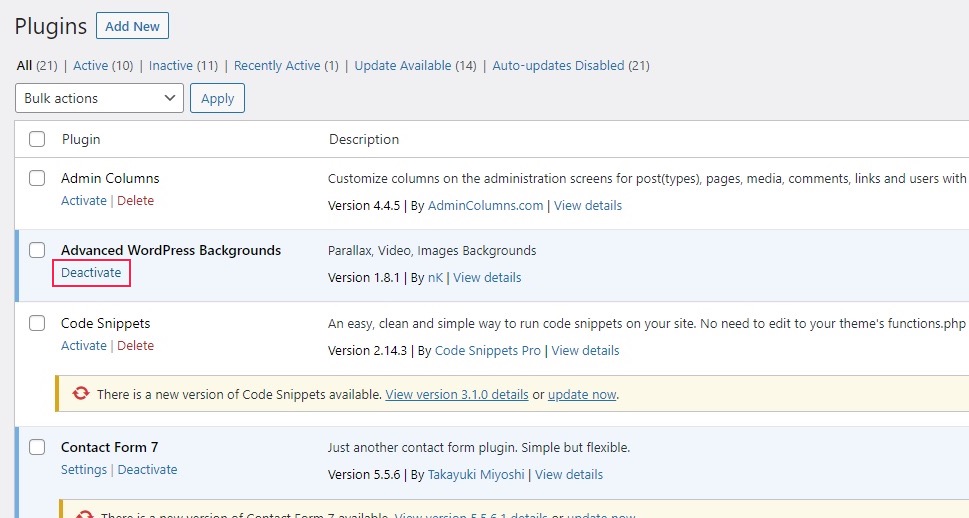Image resolution: width=969 pixels, height=518 pixels.
Task: Click the Description column header
Action: [x=364, y=139]
